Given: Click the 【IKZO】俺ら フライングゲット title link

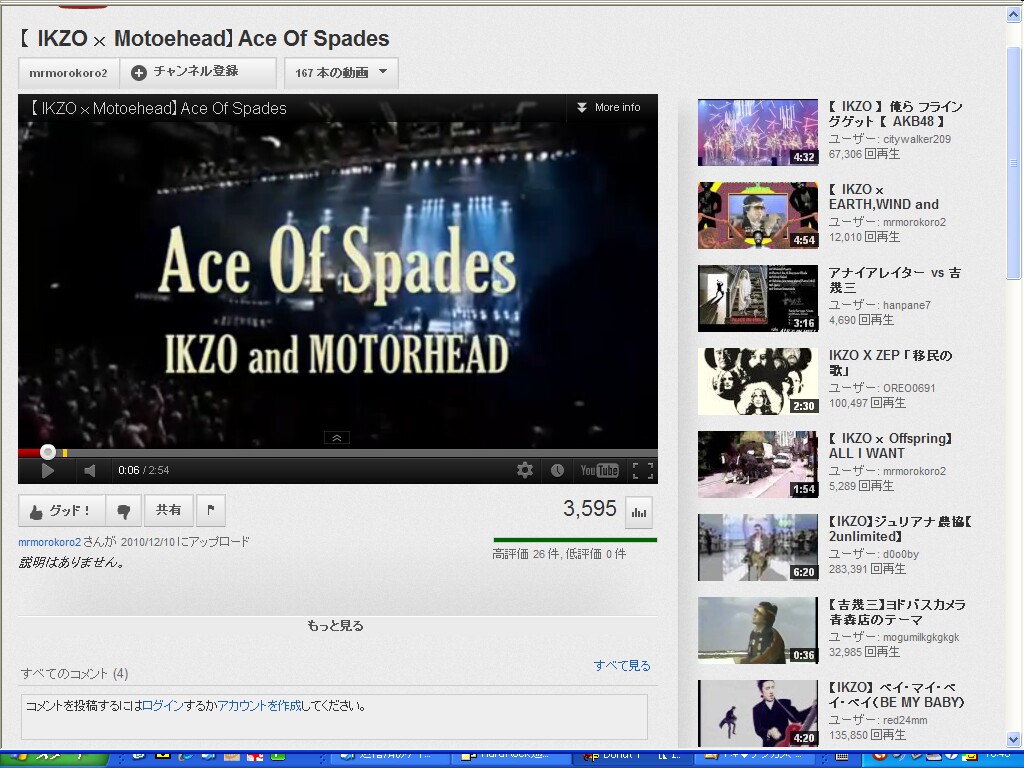Looking at the screenshot, I should pos(896,114).
